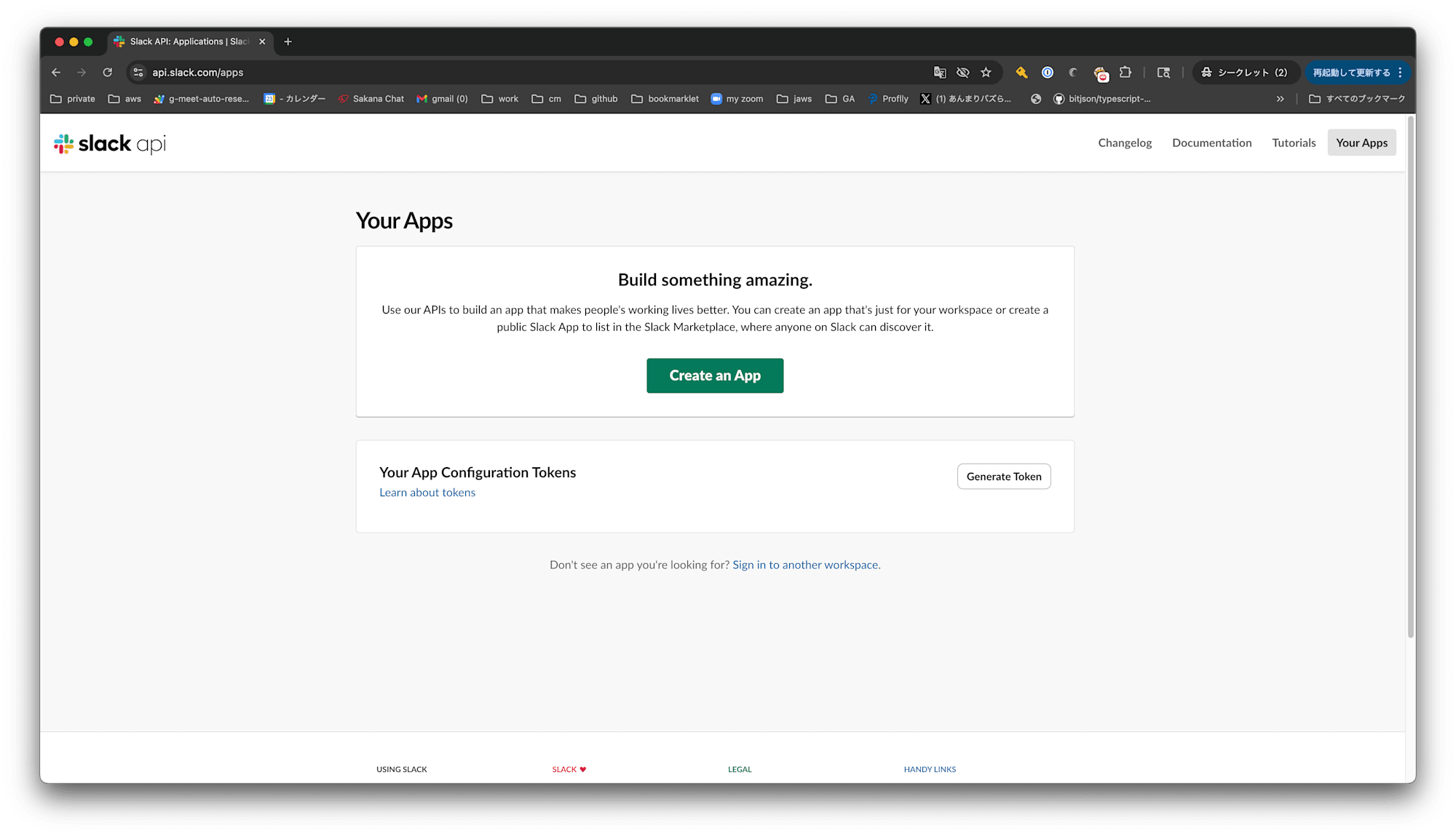
Task: Close the Slack API Applications tab
Action: (262, 41)
